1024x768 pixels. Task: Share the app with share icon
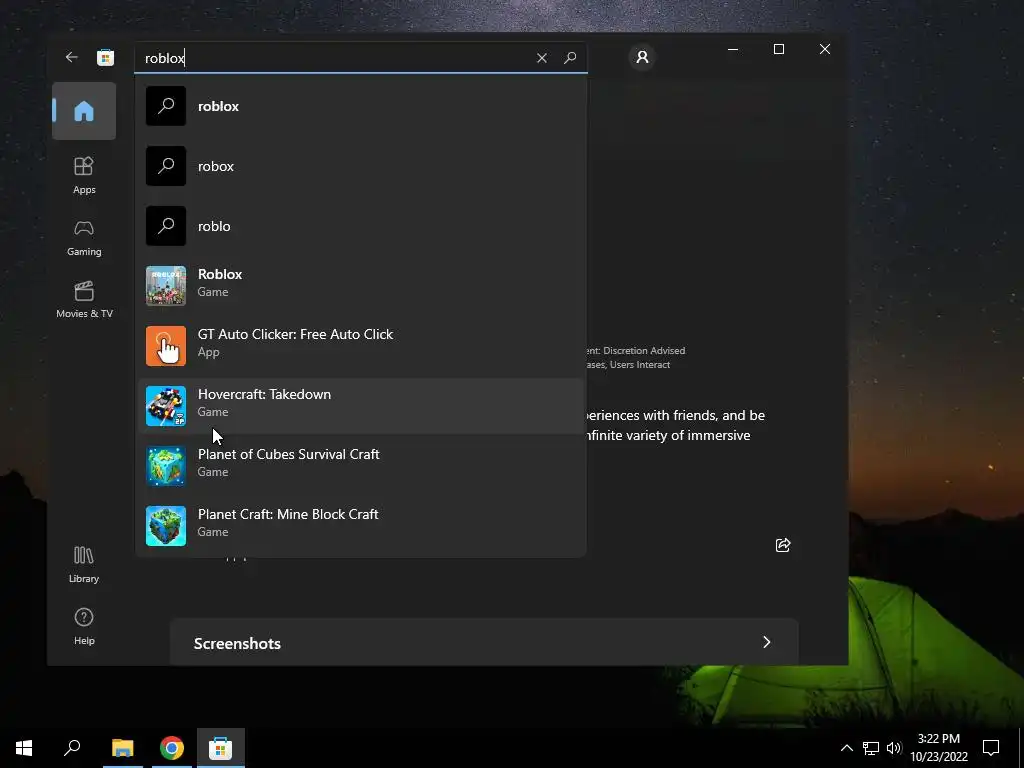point(783,545)
